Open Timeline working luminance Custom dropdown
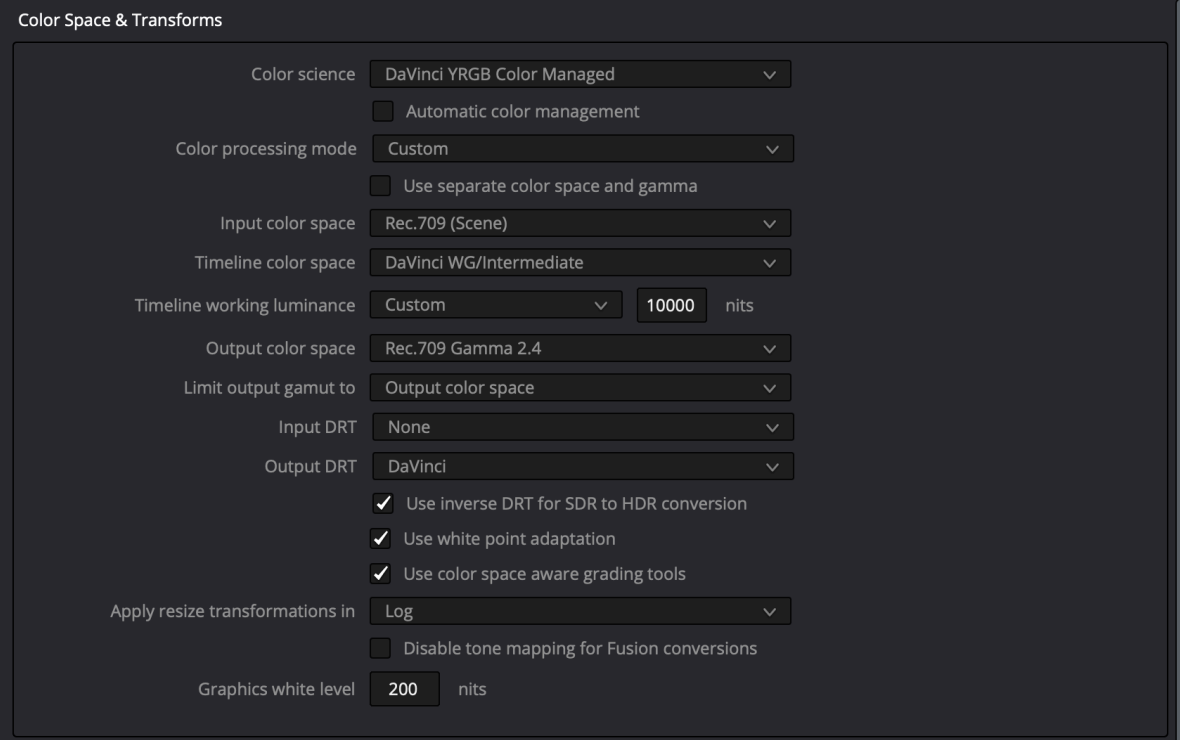Image resolution: width=1180 pixels, height=740 pixels. click(496, 305)
